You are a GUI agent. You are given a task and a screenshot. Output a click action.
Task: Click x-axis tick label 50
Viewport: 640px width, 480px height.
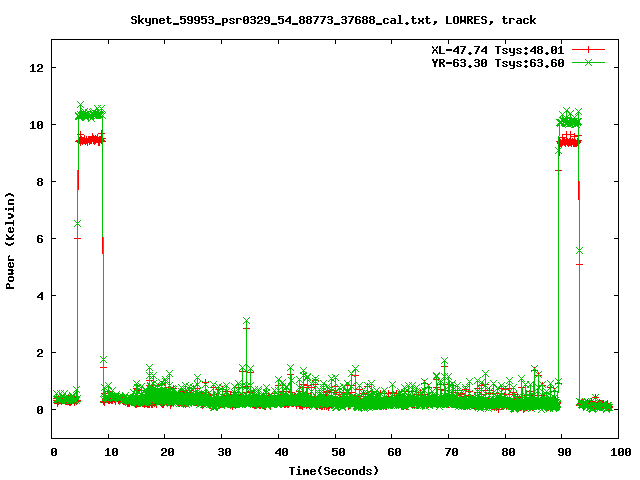point(338,452)
